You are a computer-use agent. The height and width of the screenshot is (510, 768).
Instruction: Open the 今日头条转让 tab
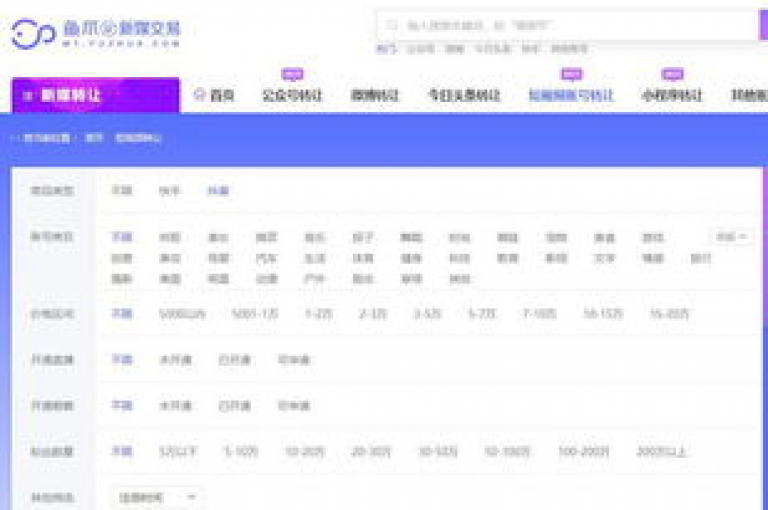464,95
